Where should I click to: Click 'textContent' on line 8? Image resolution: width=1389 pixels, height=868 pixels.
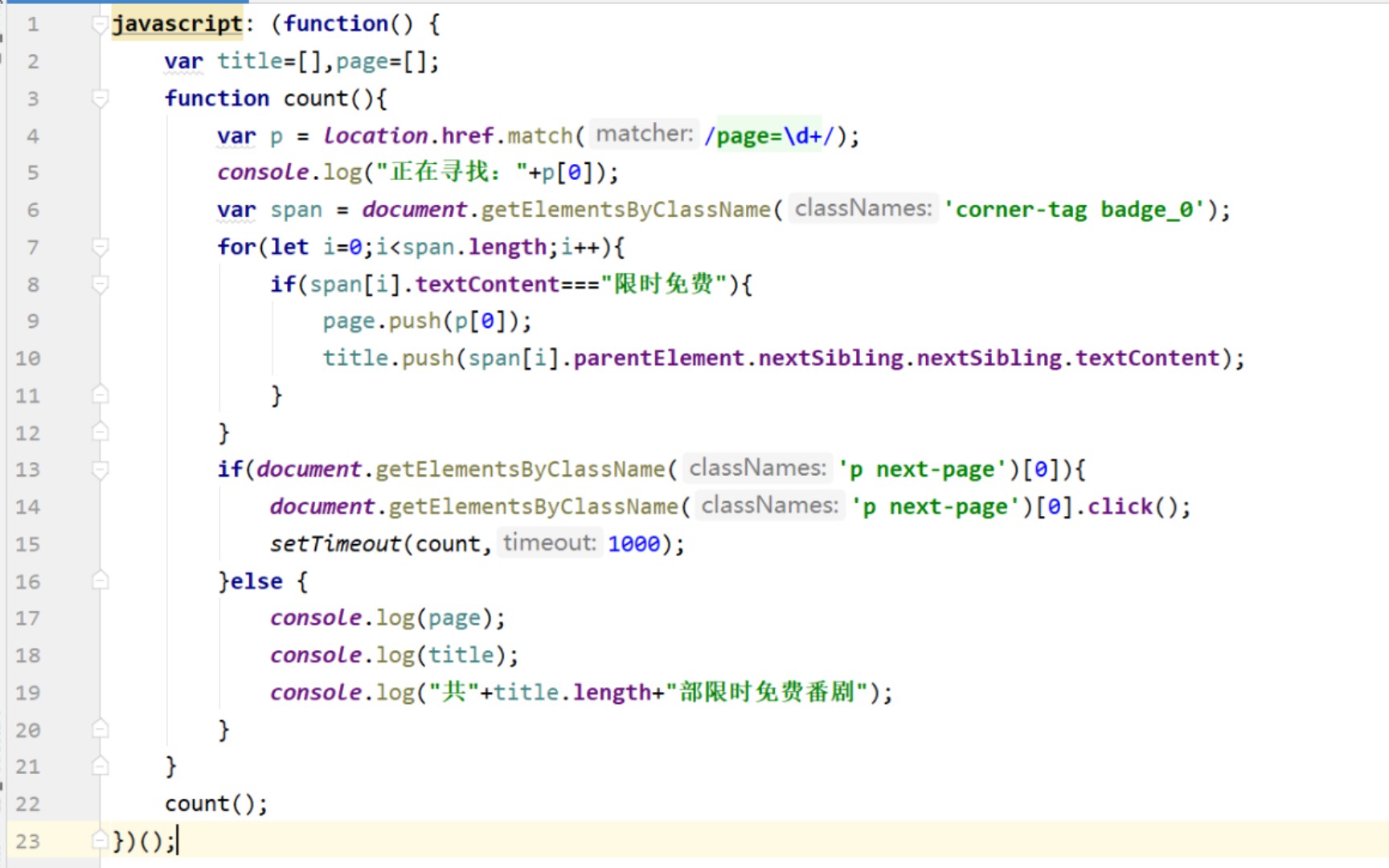pyautogui.click(x=487, y=284)
